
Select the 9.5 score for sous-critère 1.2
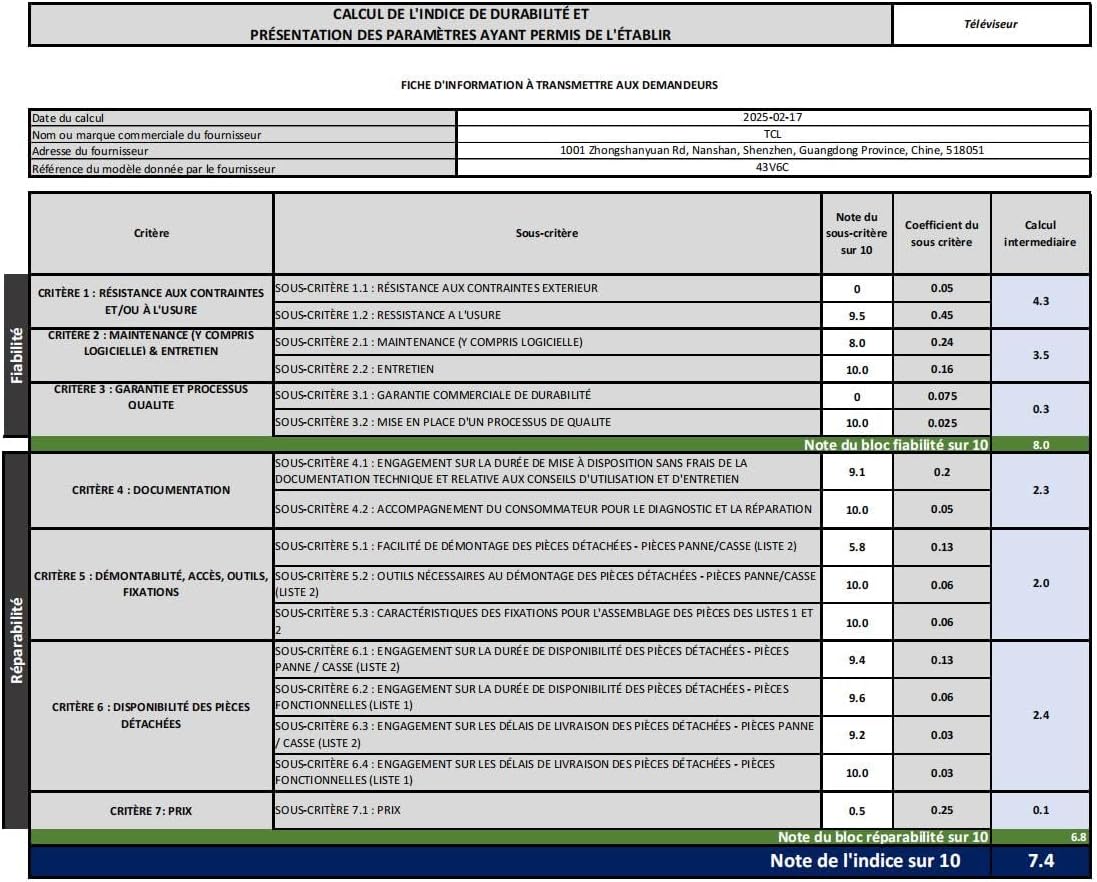pos(856,316)
